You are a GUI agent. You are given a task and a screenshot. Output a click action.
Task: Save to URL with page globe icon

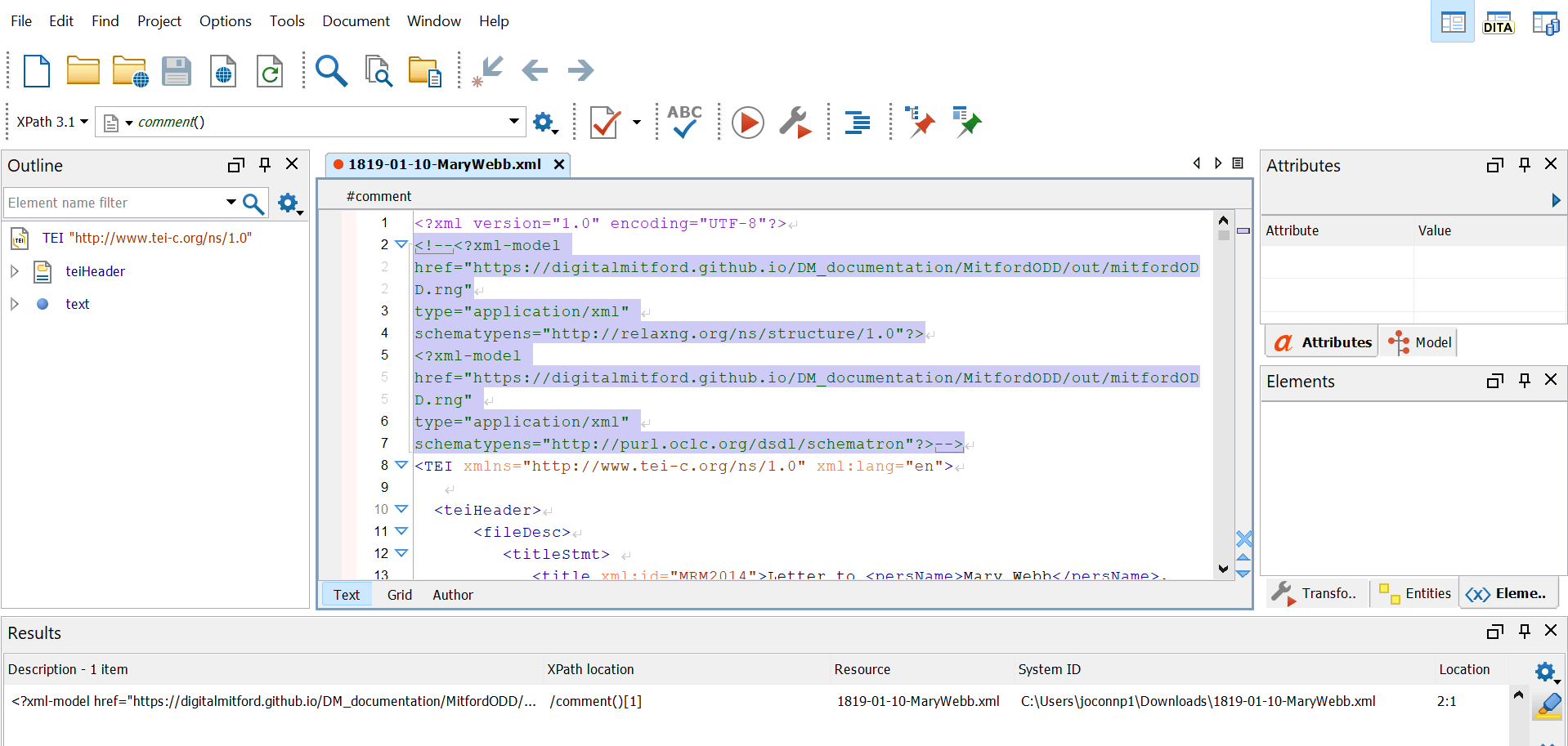(222, 71)
